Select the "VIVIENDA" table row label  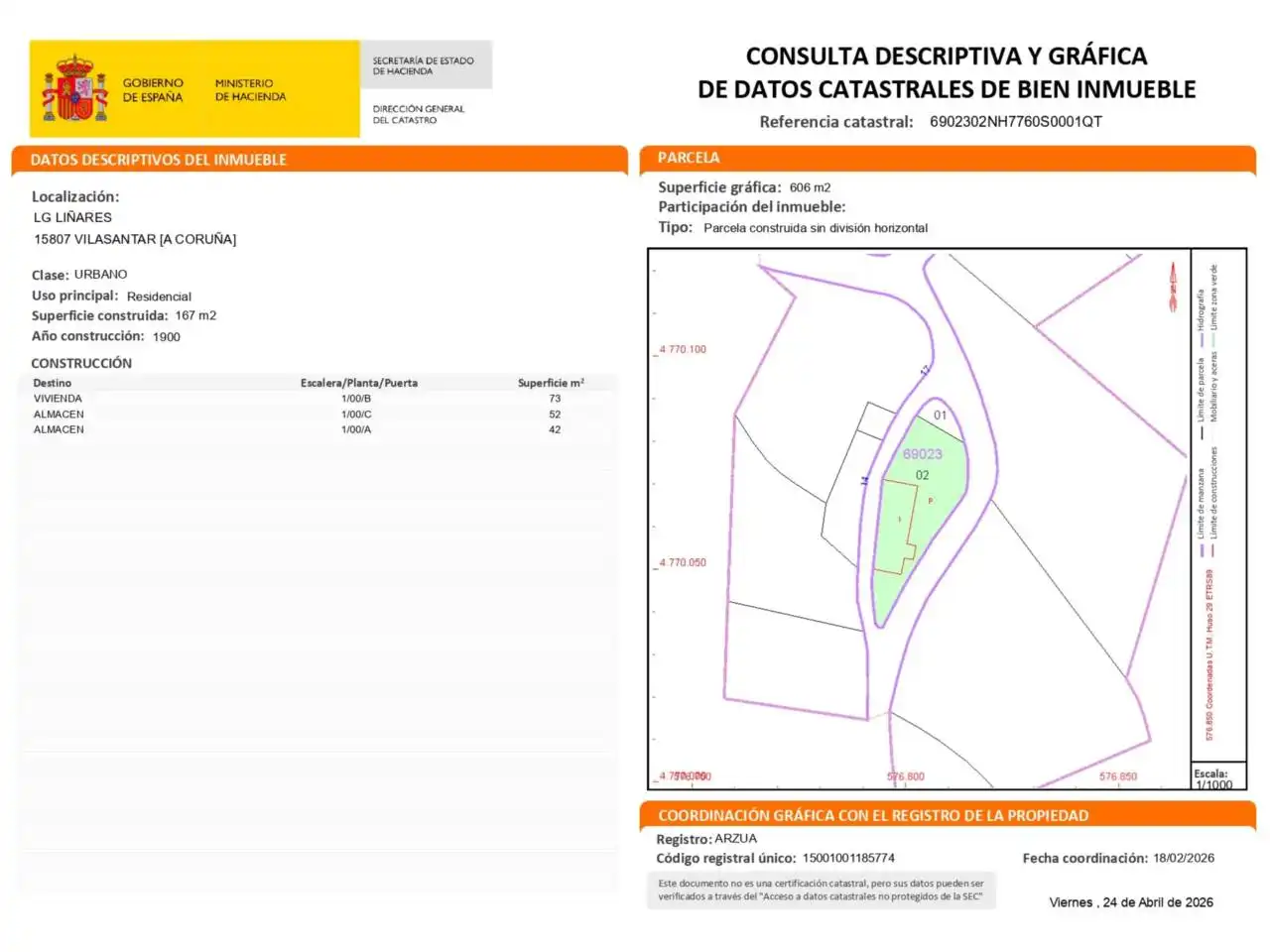click(x=58, y=399)
